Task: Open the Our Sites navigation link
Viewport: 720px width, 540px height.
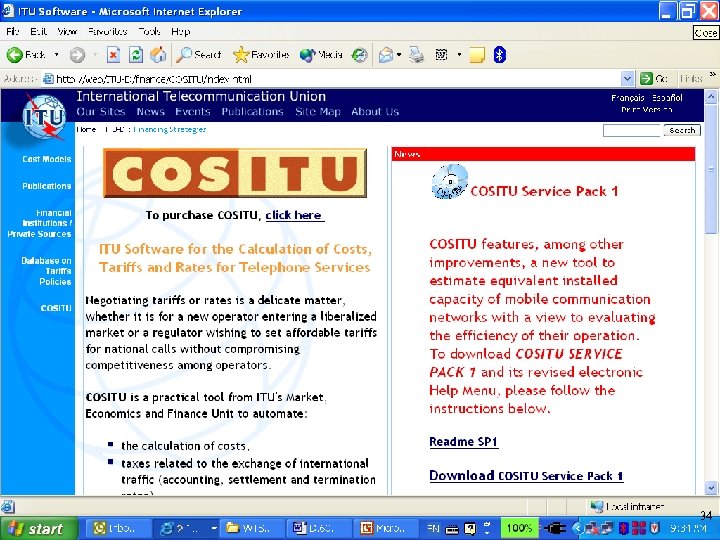Action: [101, 112]
